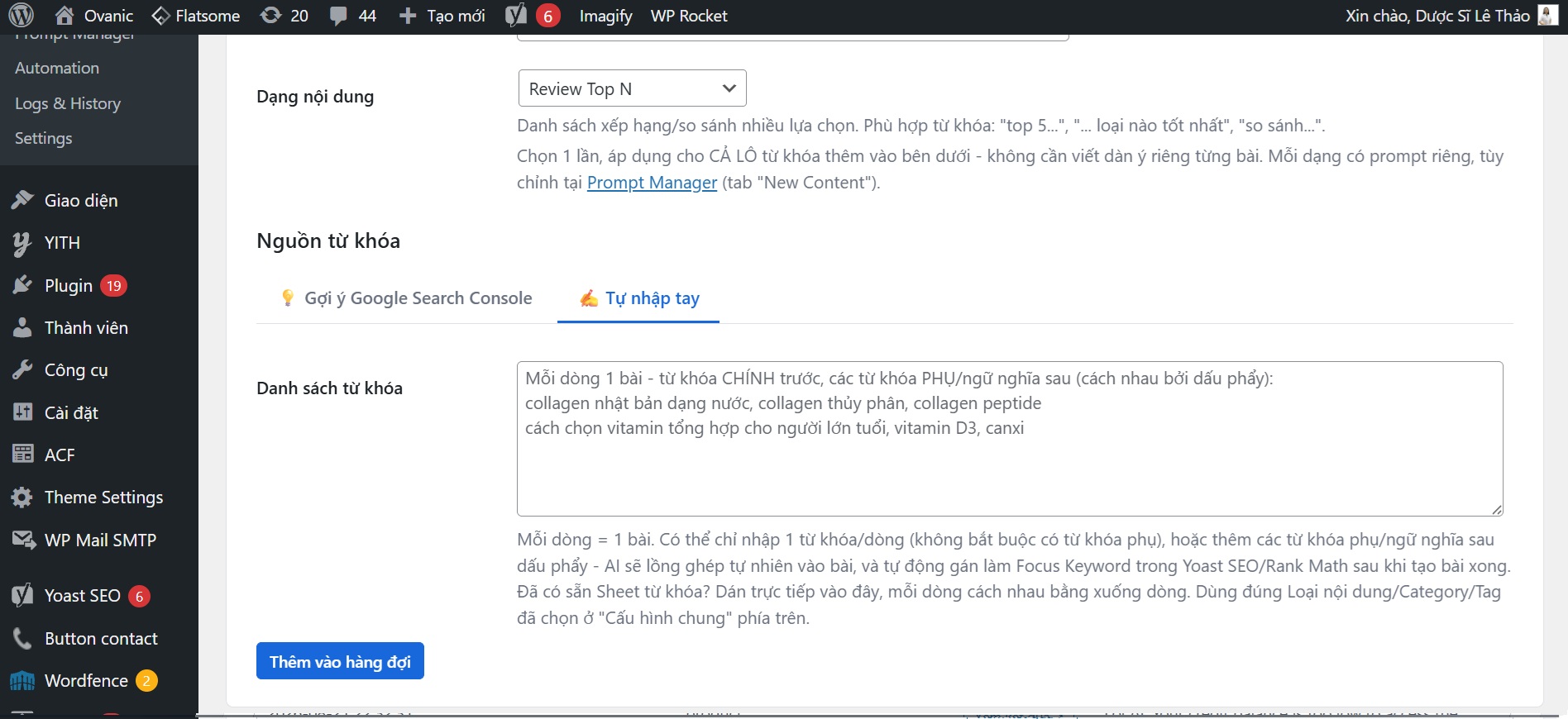Open Imagify in admin bar
Image resolution: width=1568 pixels, height=719 pixels.
tap(605, 16)
